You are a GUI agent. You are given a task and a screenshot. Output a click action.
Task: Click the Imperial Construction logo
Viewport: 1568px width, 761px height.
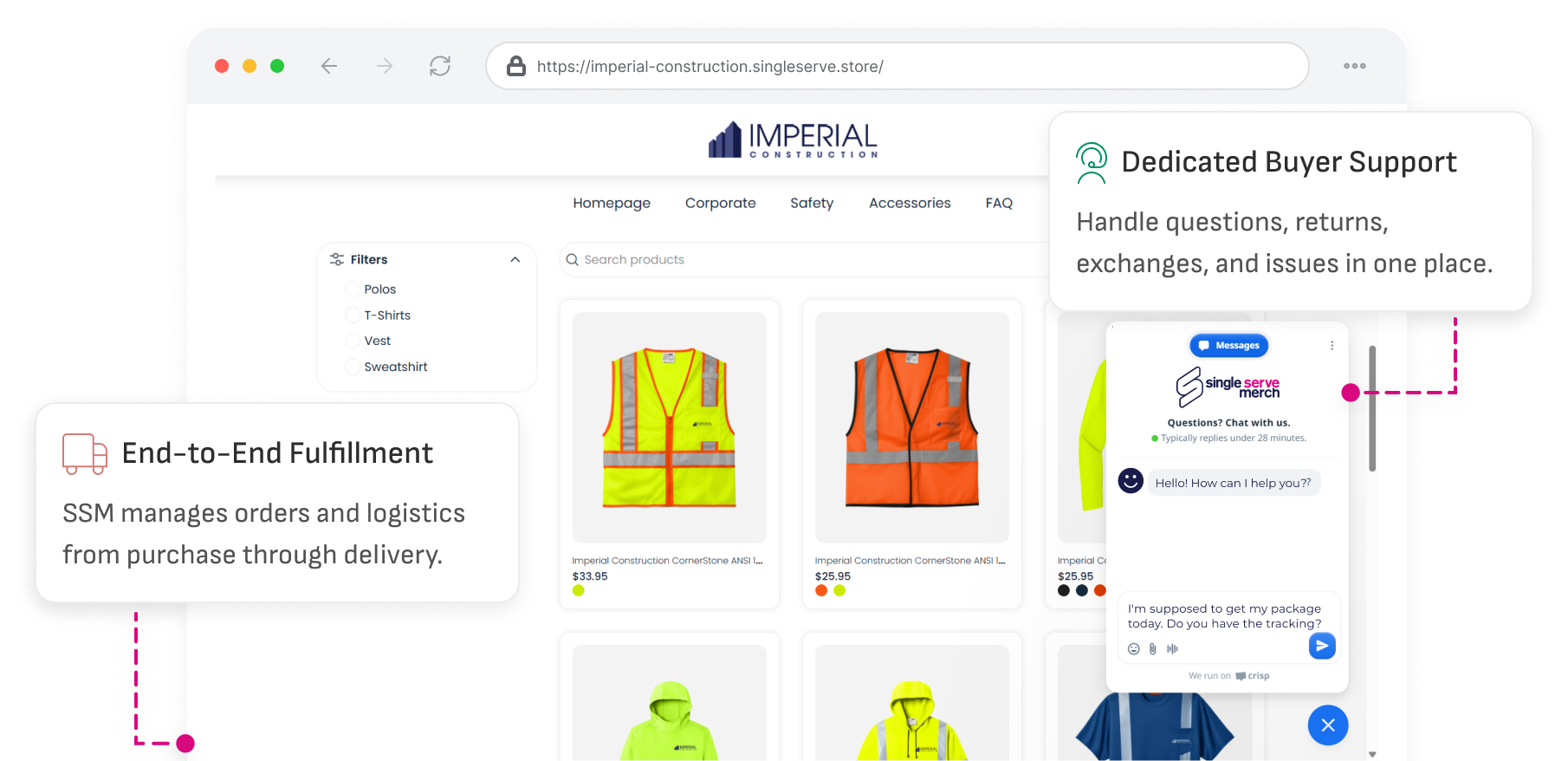[794, 140]
